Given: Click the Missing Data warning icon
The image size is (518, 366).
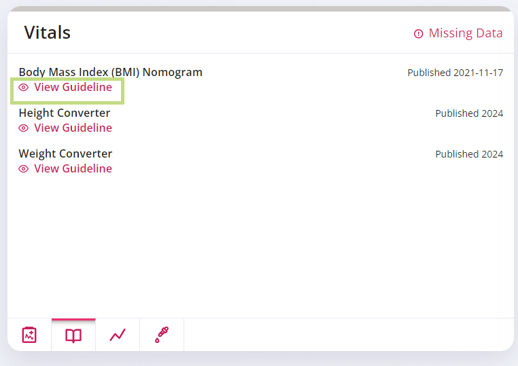Looking at the screenshot, I should pos(418,34).
